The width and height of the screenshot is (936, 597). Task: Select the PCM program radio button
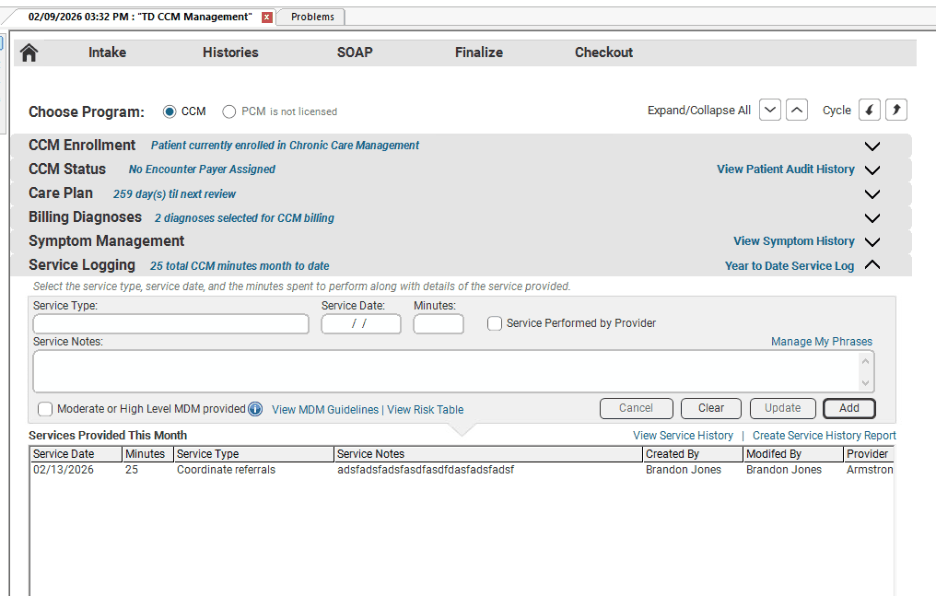229,112
